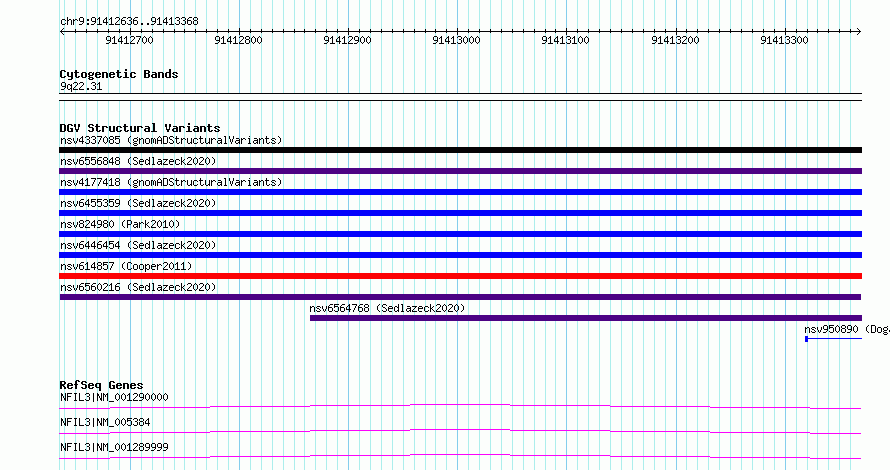
Task: Click blue bar for variant nsv6446454
Action: pyautogui.click(x=460, y=255)
